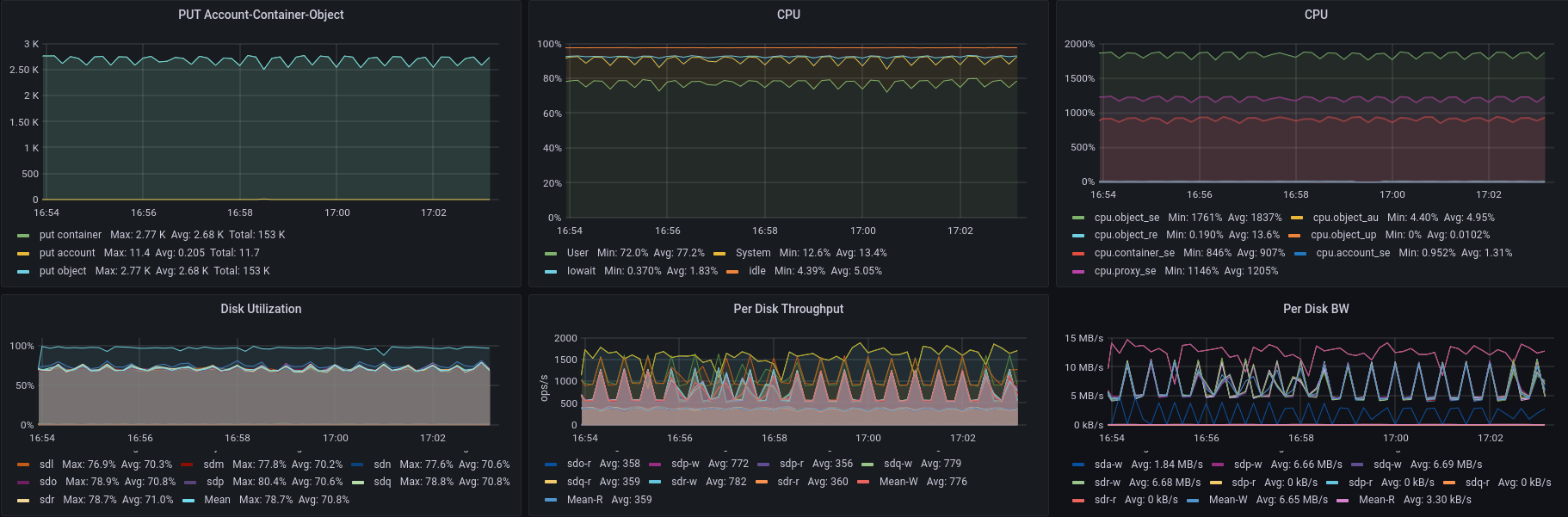Image resolution: width=1568 pixels, height=517 pixels.
Task: Click the cpu.object_se legend color icon
Action: coord(1078,218)
